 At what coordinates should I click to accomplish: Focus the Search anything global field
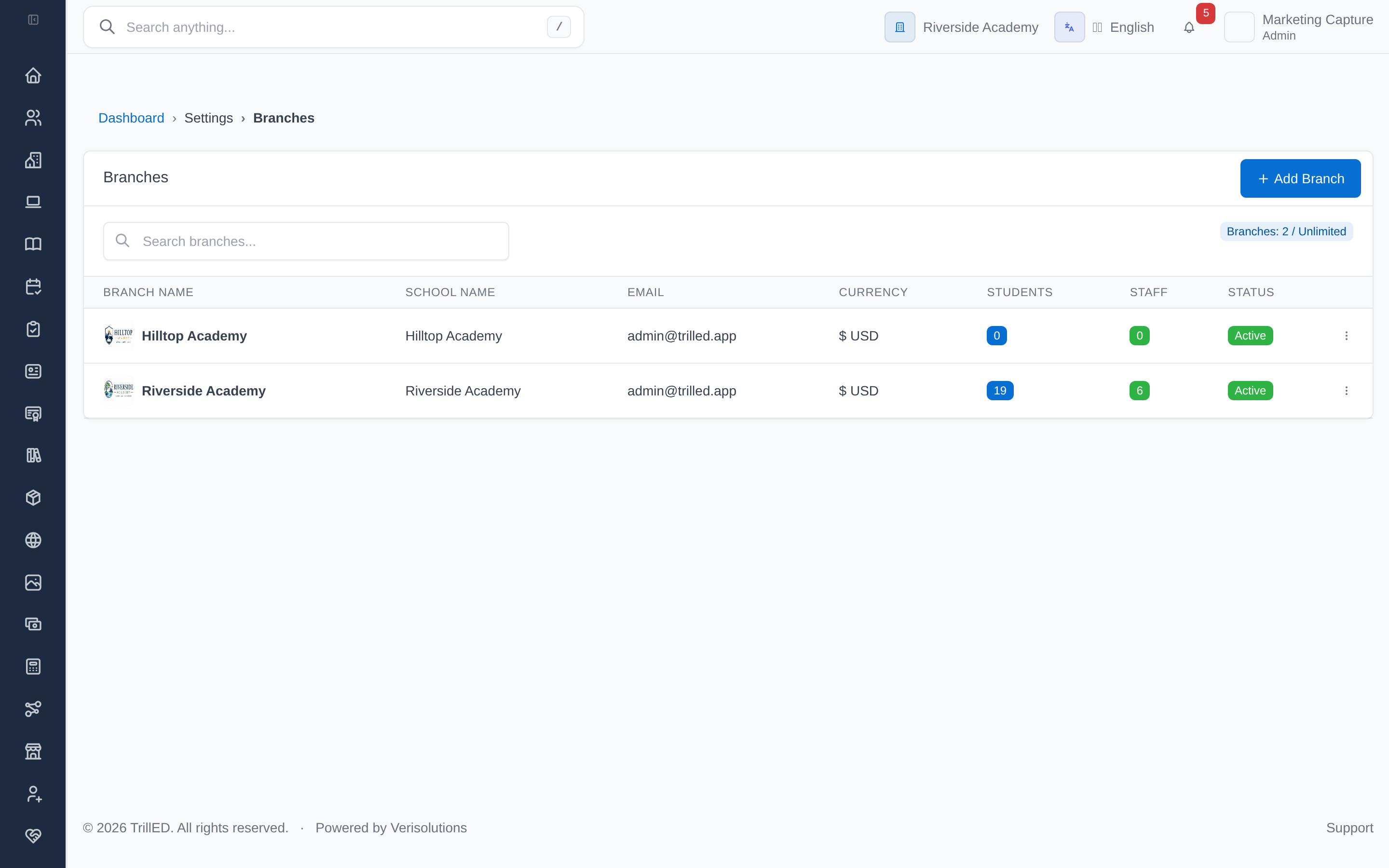(x=333, y=27)
